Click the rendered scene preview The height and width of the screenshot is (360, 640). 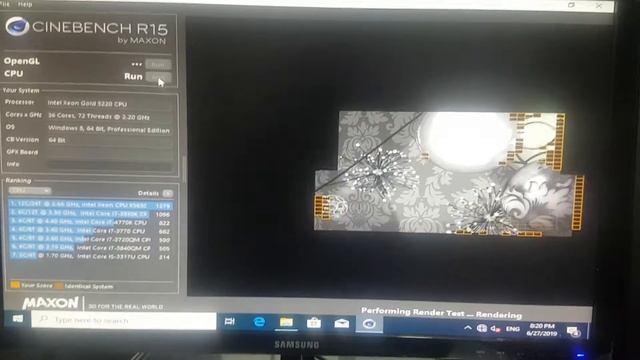pos(448,174)
